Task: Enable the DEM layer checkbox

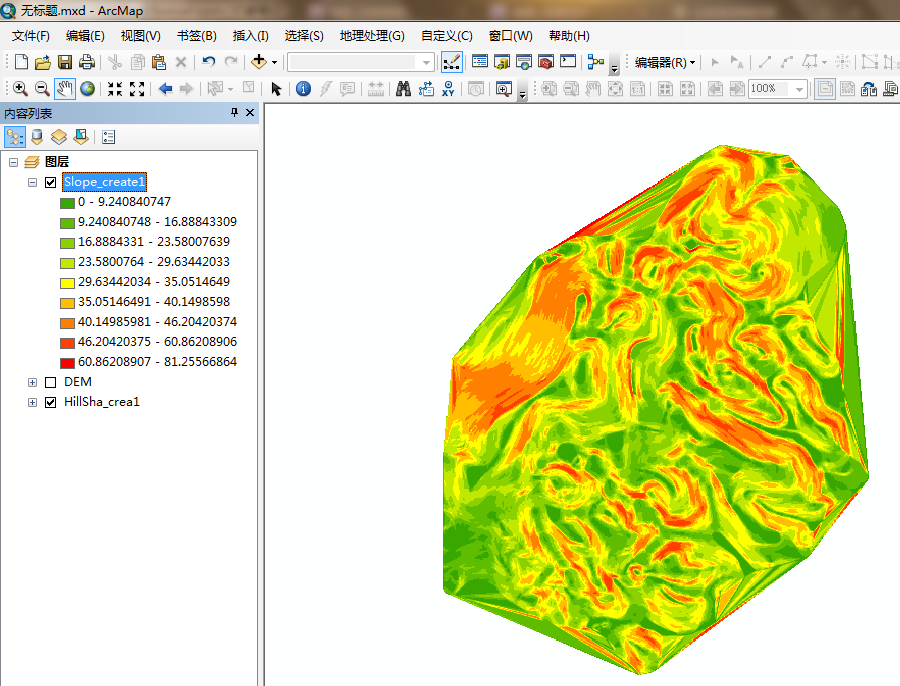Action: (51, 382)
